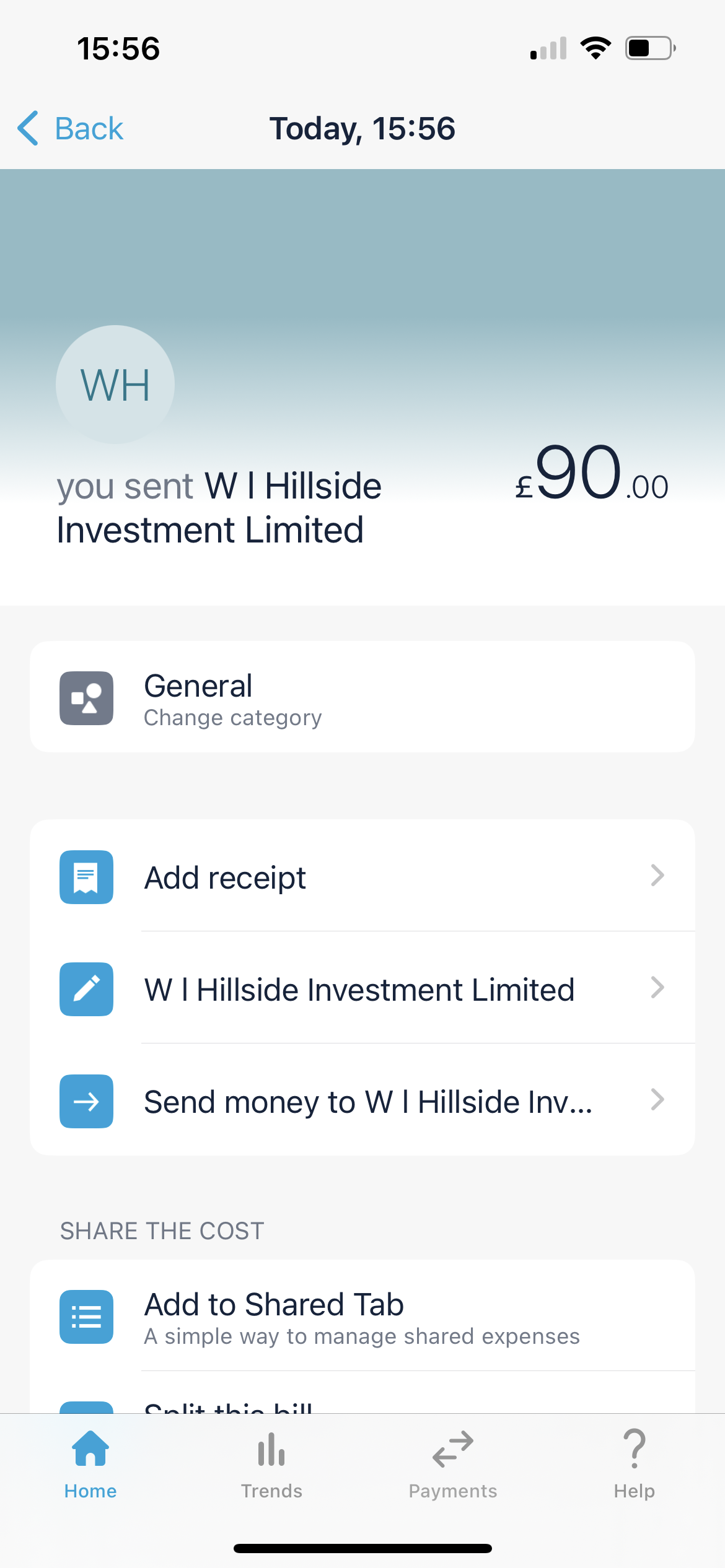The width and height of the screenshot is (725, 1568).
Task: Tap the battery status icon
Action: pos(649,48)
